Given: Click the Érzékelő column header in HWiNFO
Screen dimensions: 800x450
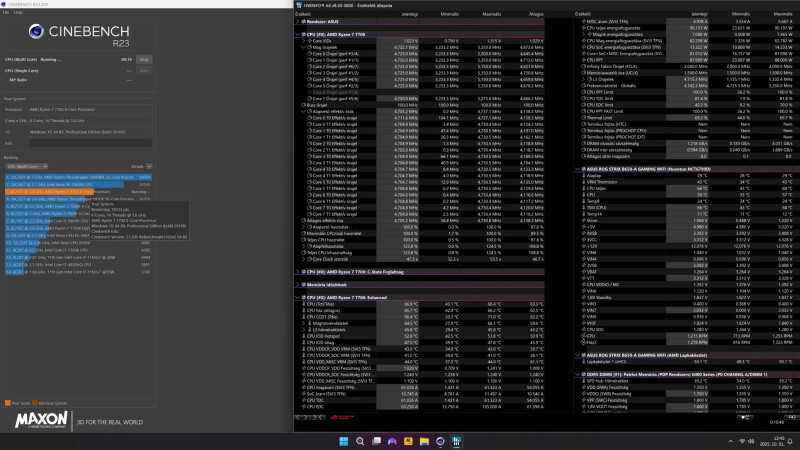Looking at the screenshot, I should (303, 14).
